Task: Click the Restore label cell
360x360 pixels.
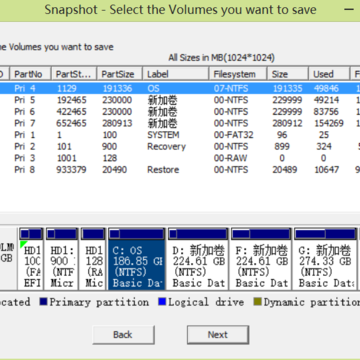Action: (x=163, y=170)
